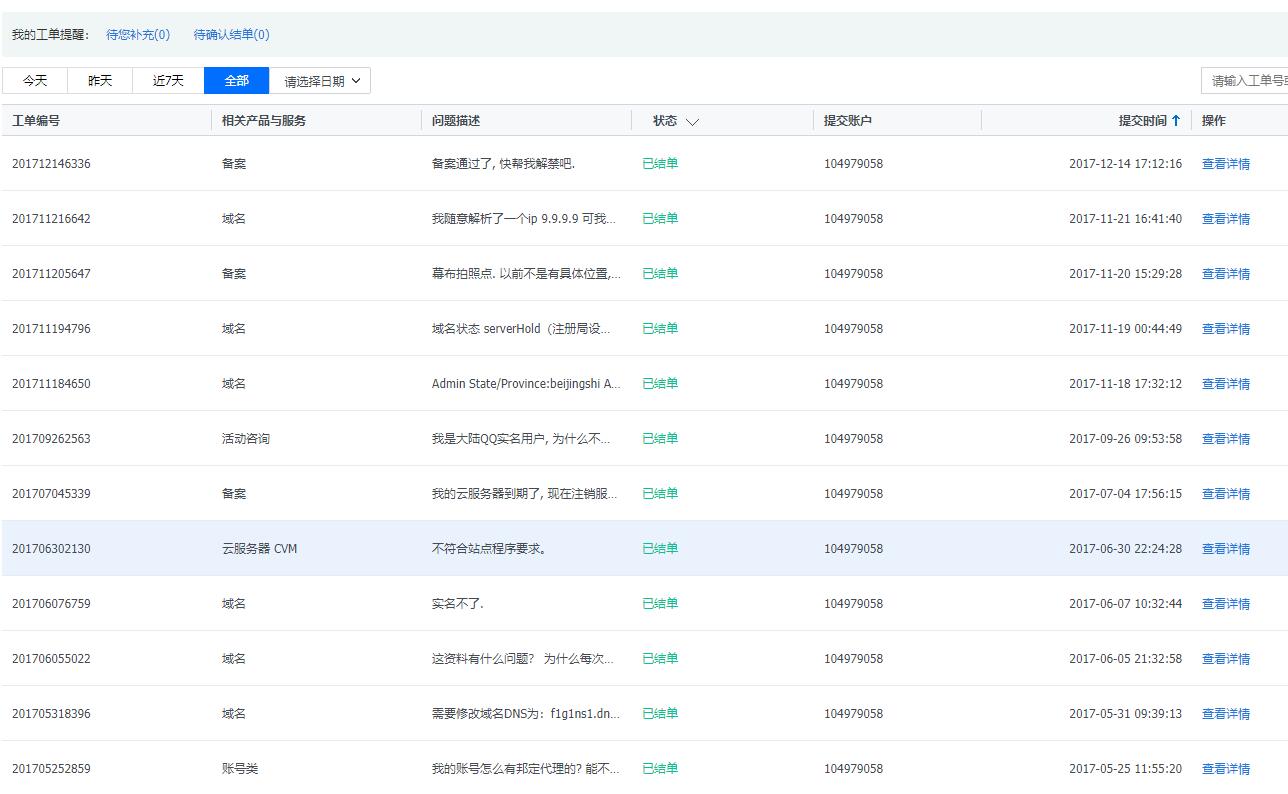Open 查看详情 for ticket 201711205647
The width and height of the screenshot is (1288, 794).
[x=1226, y=274]
